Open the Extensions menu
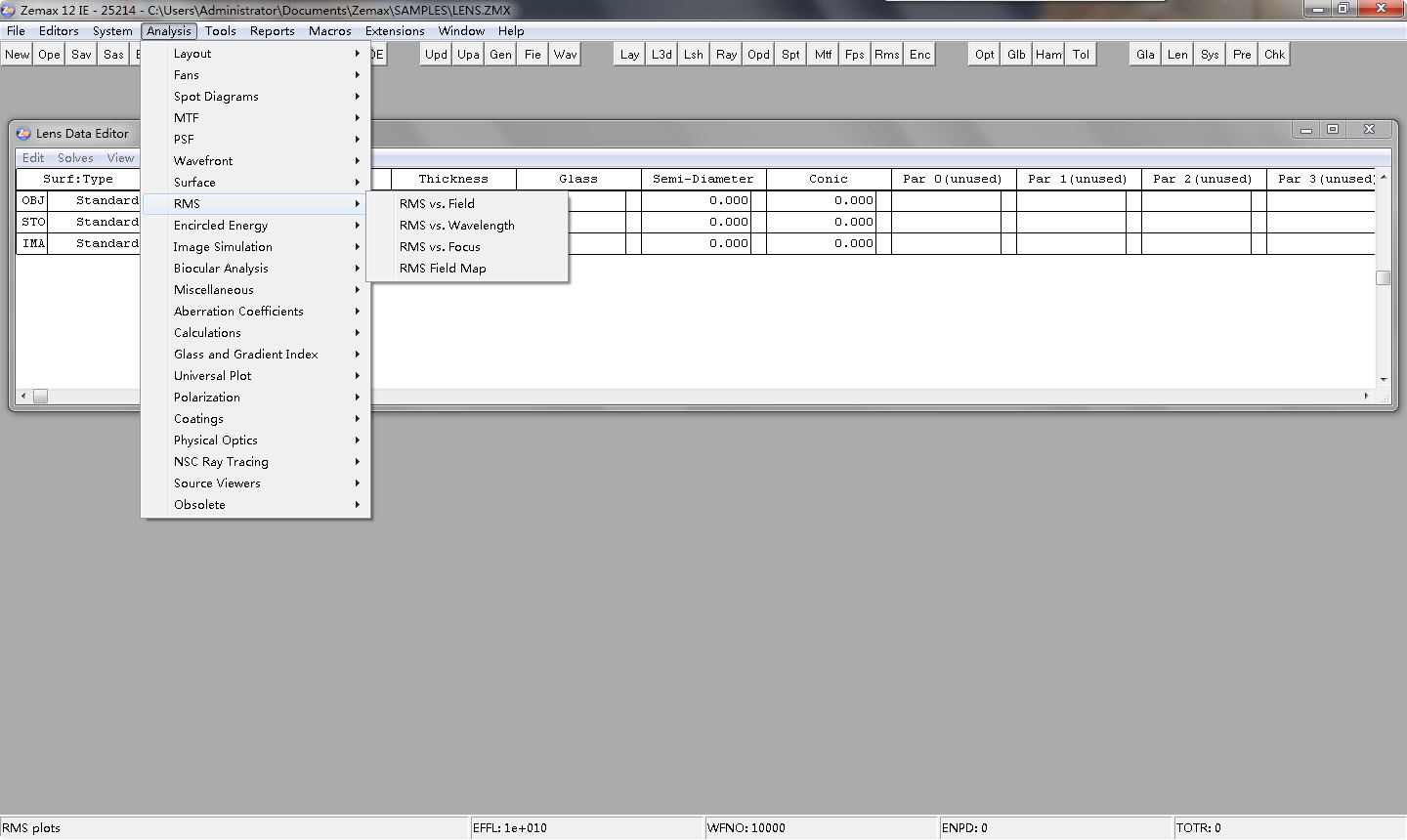 click(395, 31)
